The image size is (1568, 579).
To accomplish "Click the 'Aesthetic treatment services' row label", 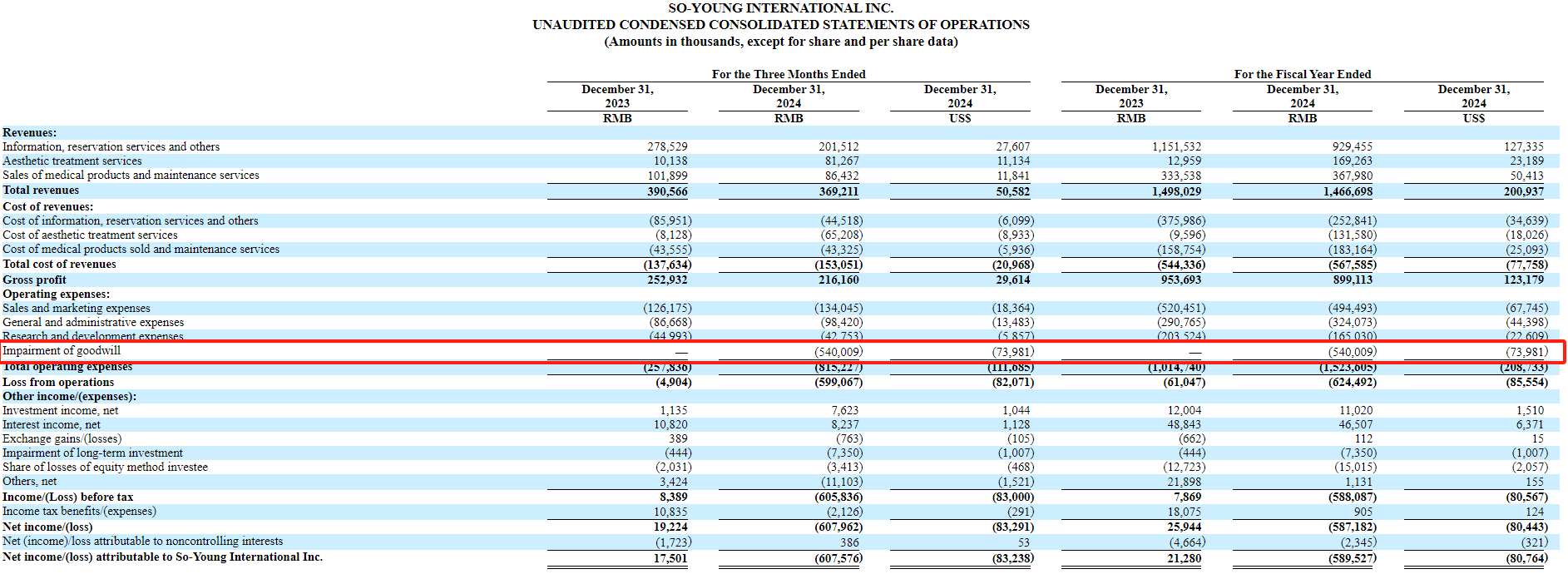I will pos(72,161).
